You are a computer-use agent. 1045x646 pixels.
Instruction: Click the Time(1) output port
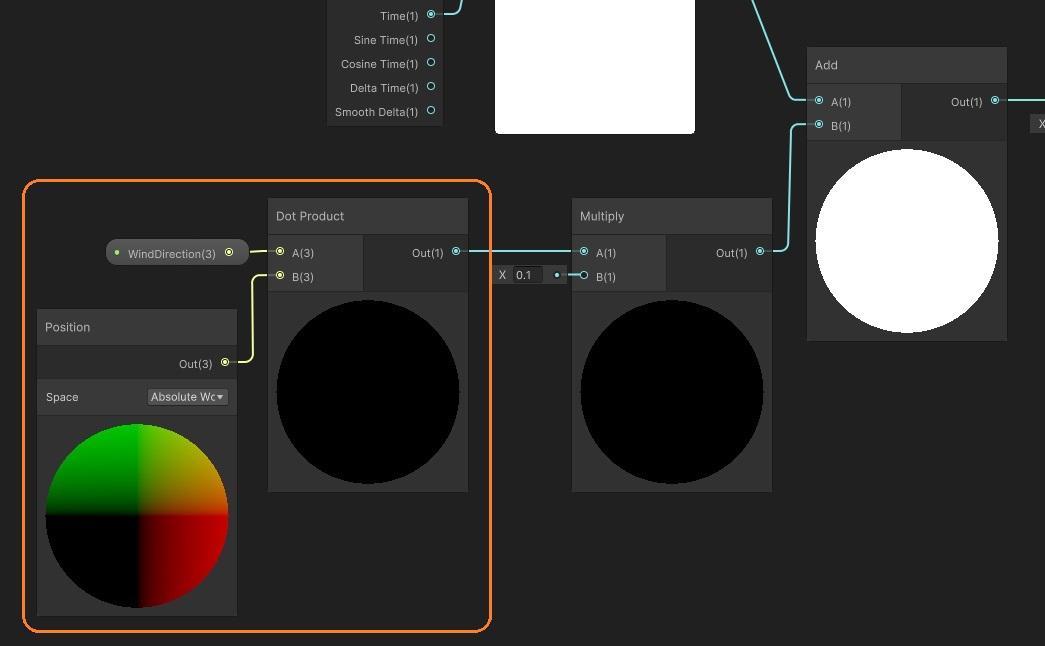[x=431, y=14]
